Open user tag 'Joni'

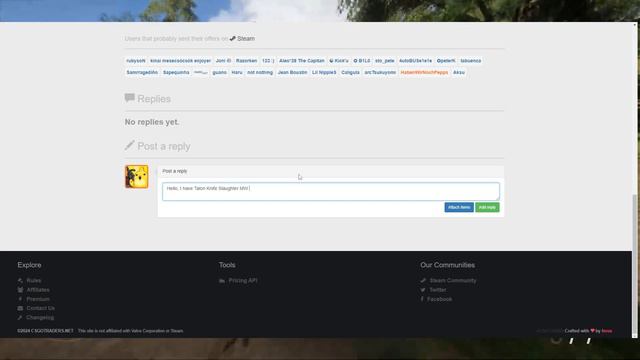[x=223, y=61]
